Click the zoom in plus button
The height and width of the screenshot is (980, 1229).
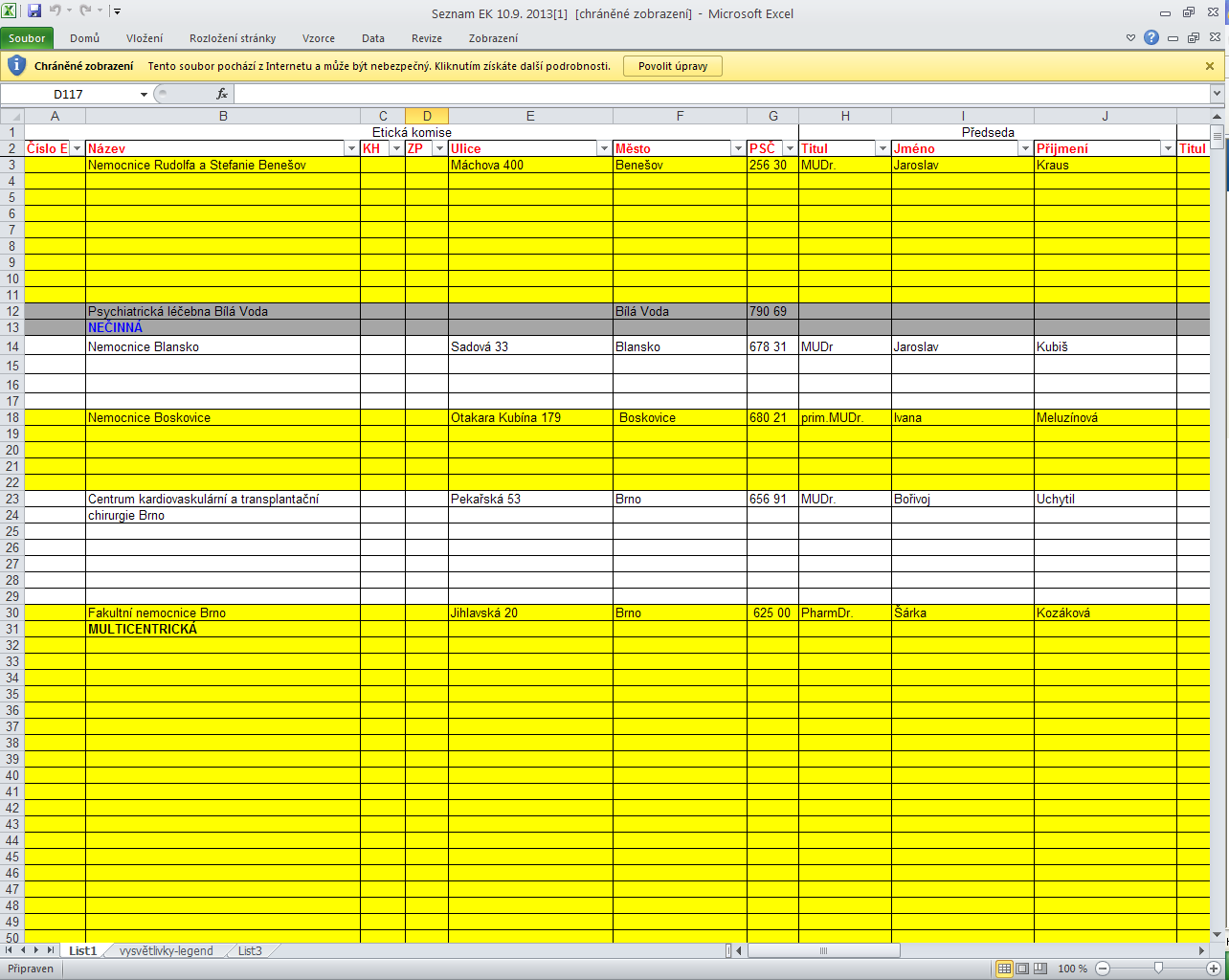pyautogui.click(x=1214, y=969)
